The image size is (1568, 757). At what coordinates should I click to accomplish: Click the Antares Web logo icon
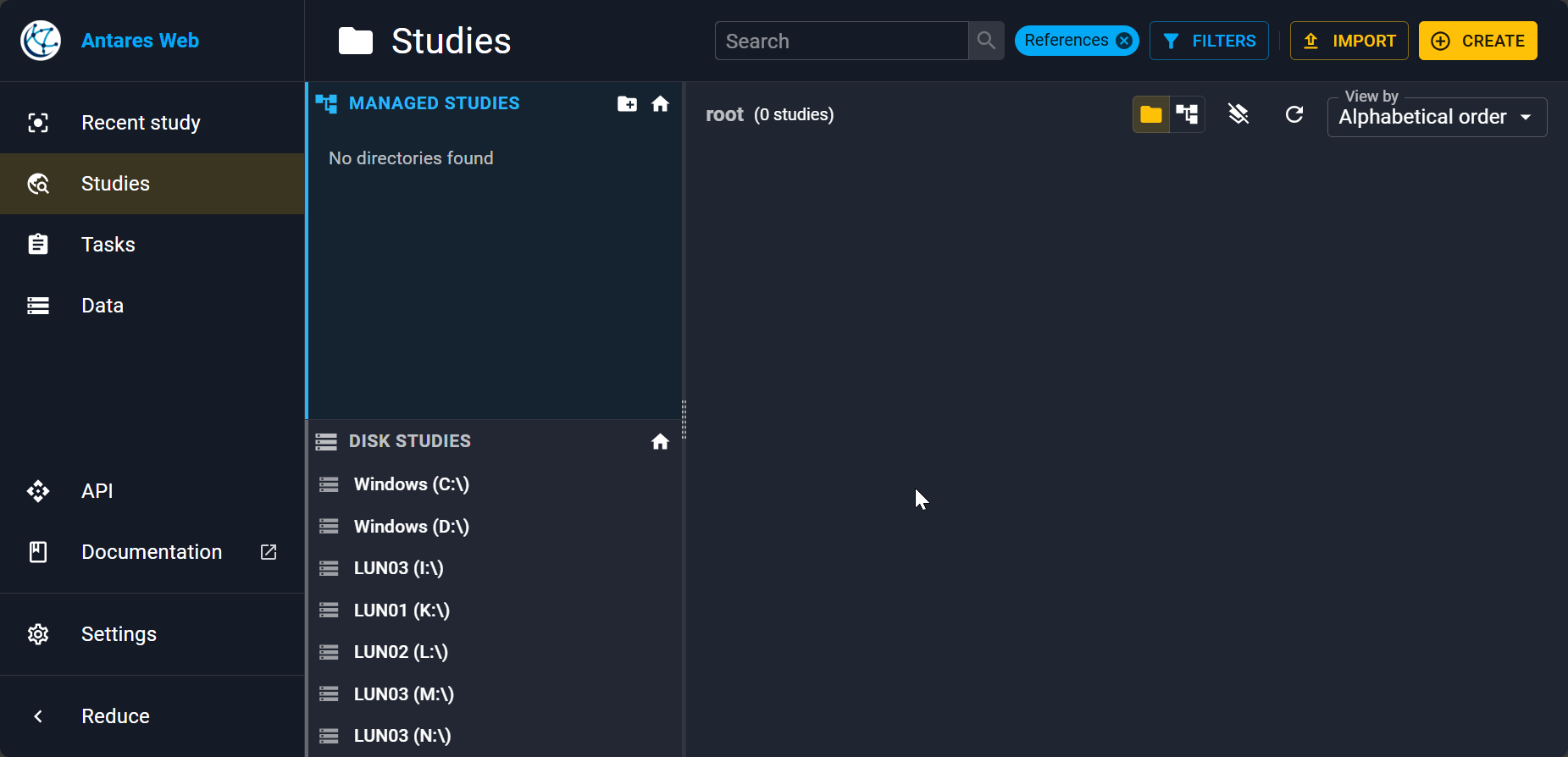[41, 41]
